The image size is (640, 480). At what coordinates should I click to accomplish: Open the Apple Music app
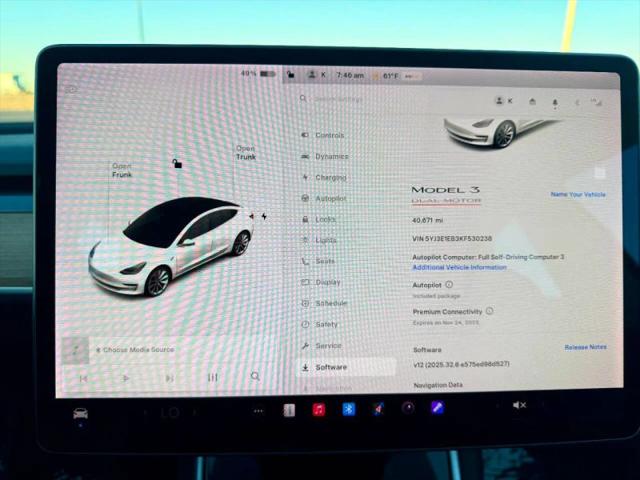pyautogui.click(x=319, y=409)
